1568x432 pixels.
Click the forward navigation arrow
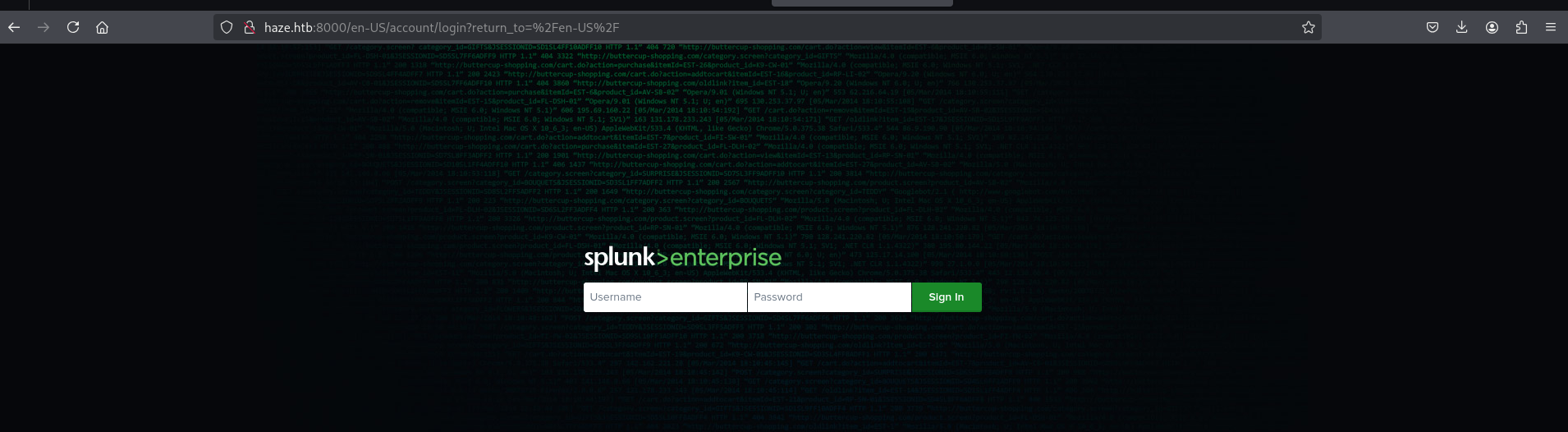coord(44,27)
